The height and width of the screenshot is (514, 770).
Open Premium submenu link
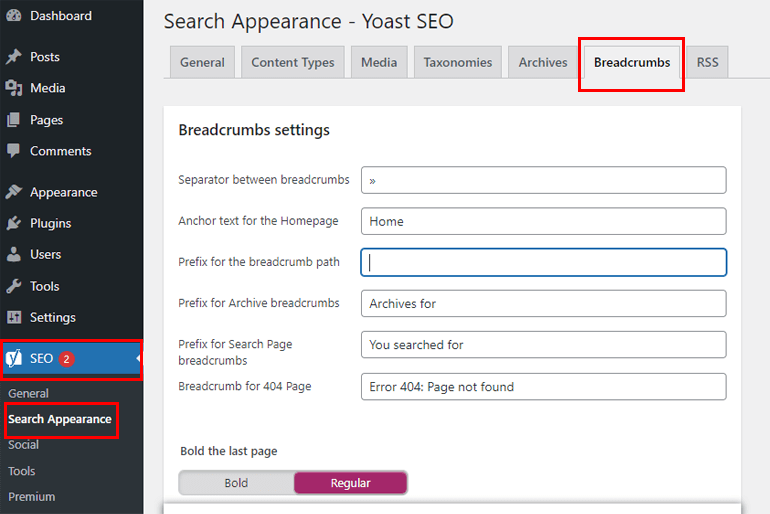tap(31, 497)
